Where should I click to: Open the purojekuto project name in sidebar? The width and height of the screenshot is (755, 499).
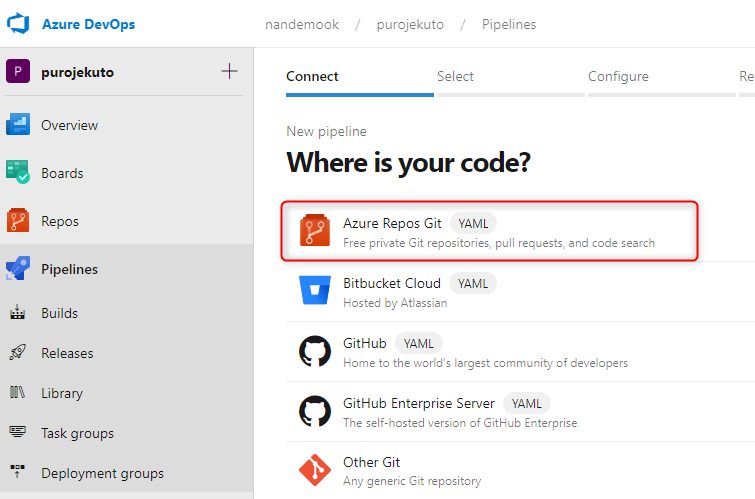(78, 72)
